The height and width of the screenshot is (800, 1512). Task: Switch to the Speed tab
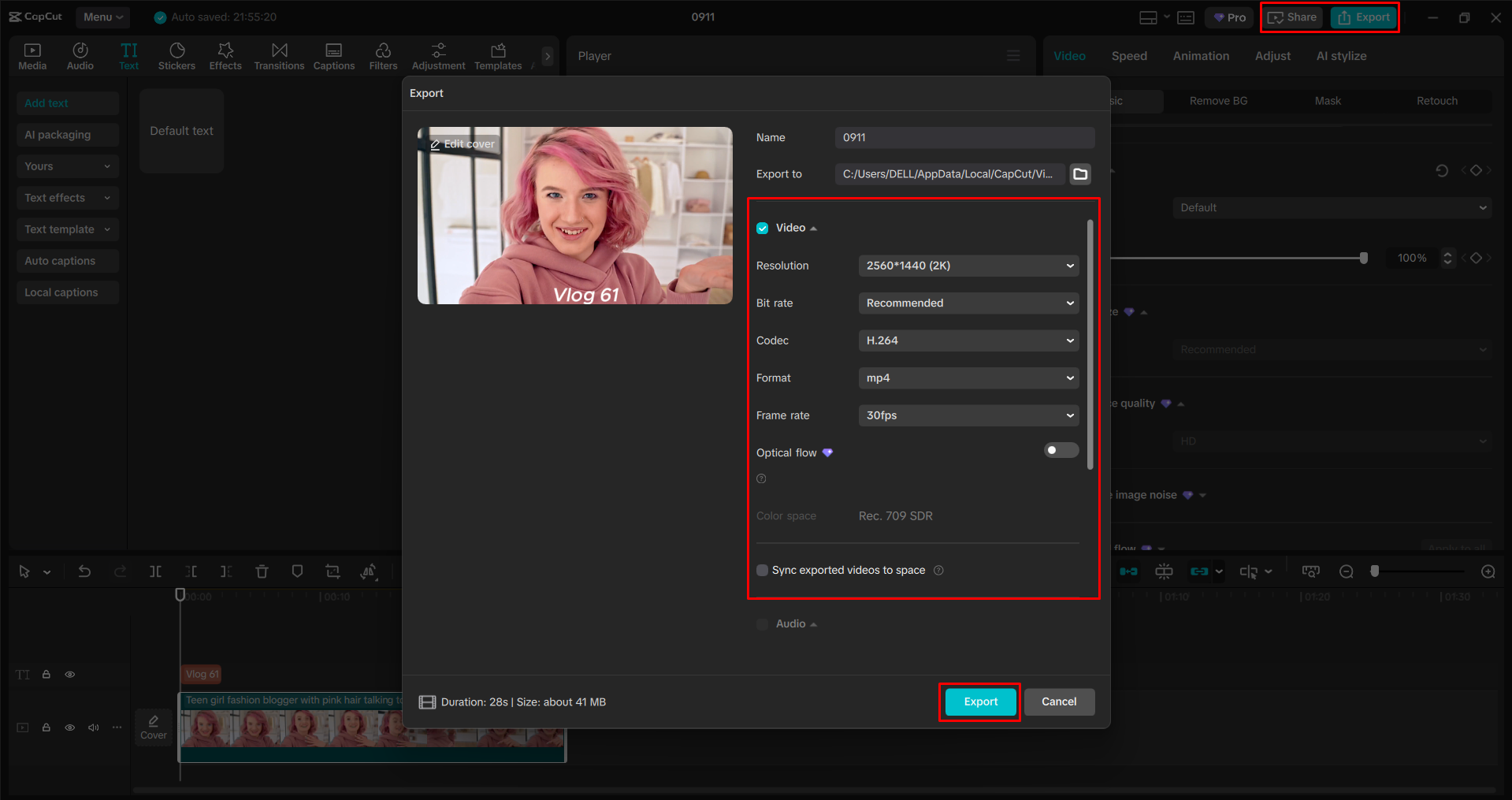pos(1128,55)
